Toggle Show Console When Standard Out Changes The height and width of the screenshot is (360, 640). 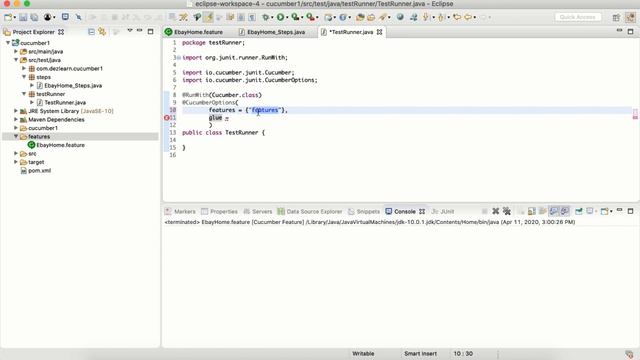tap(553, 211)
